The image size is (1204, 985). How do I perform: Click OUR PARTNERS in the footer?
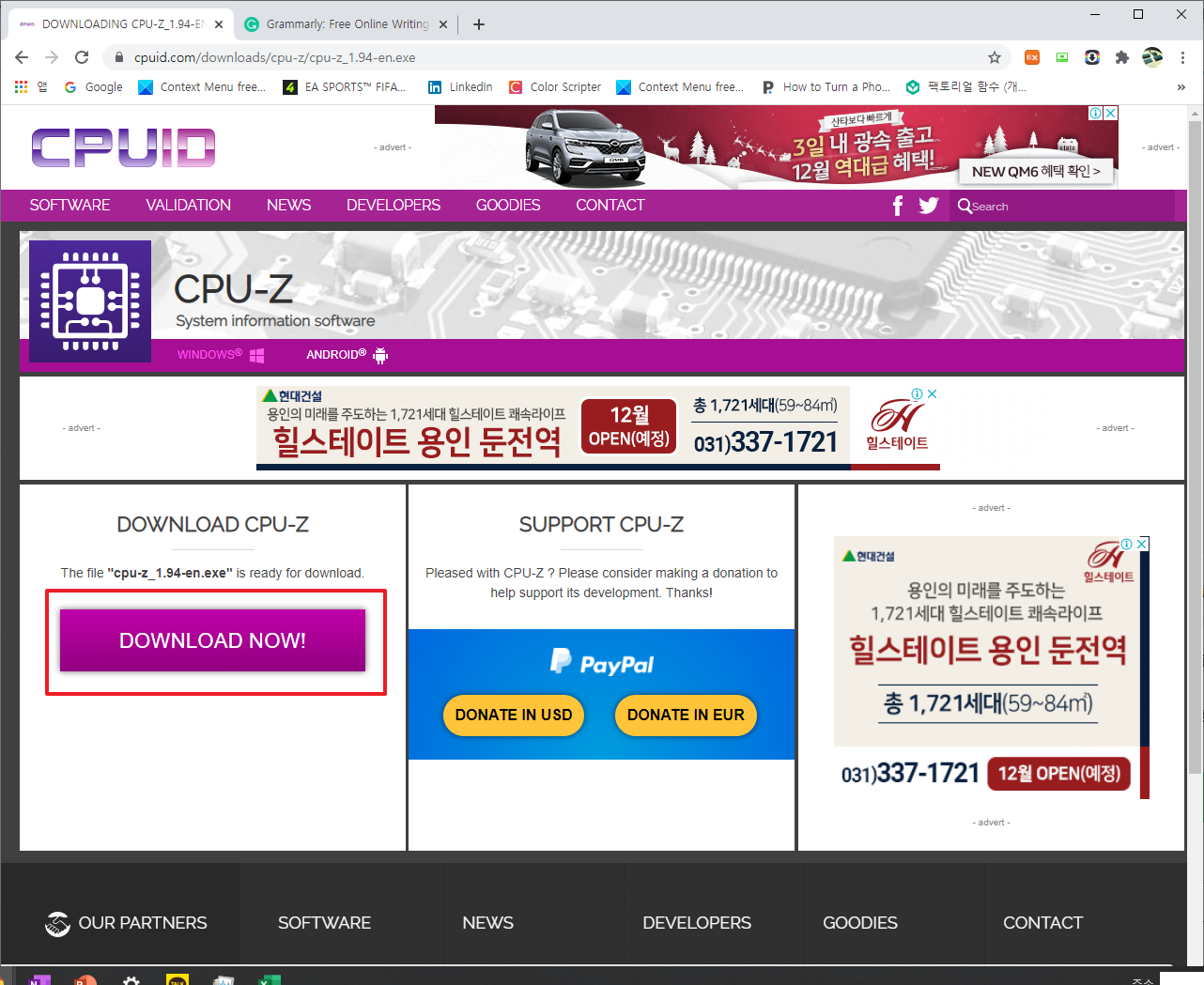[126, 923]
